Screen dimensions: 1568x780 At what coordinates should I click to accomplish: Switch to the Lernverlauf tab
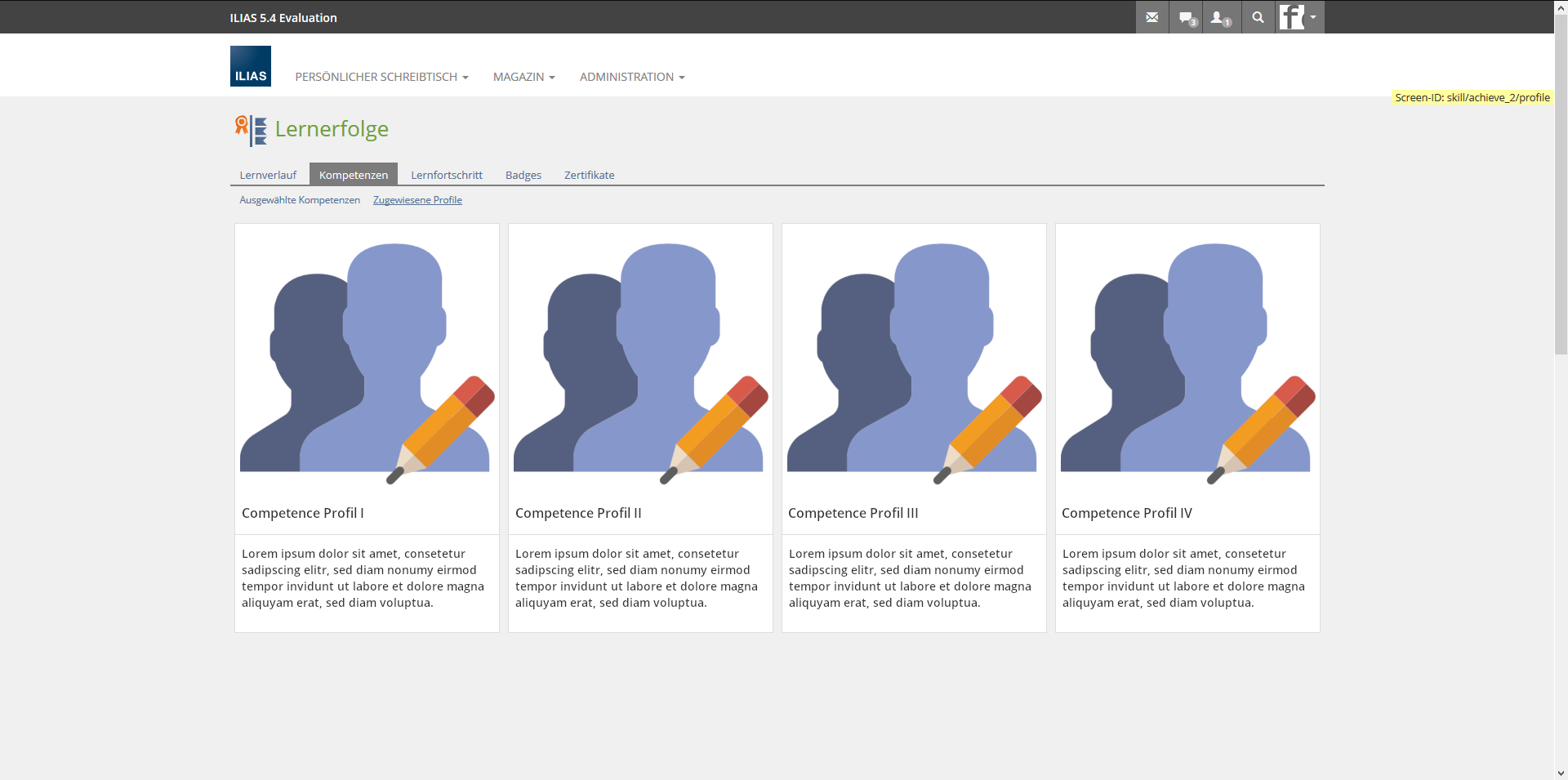tap(268, 175)
